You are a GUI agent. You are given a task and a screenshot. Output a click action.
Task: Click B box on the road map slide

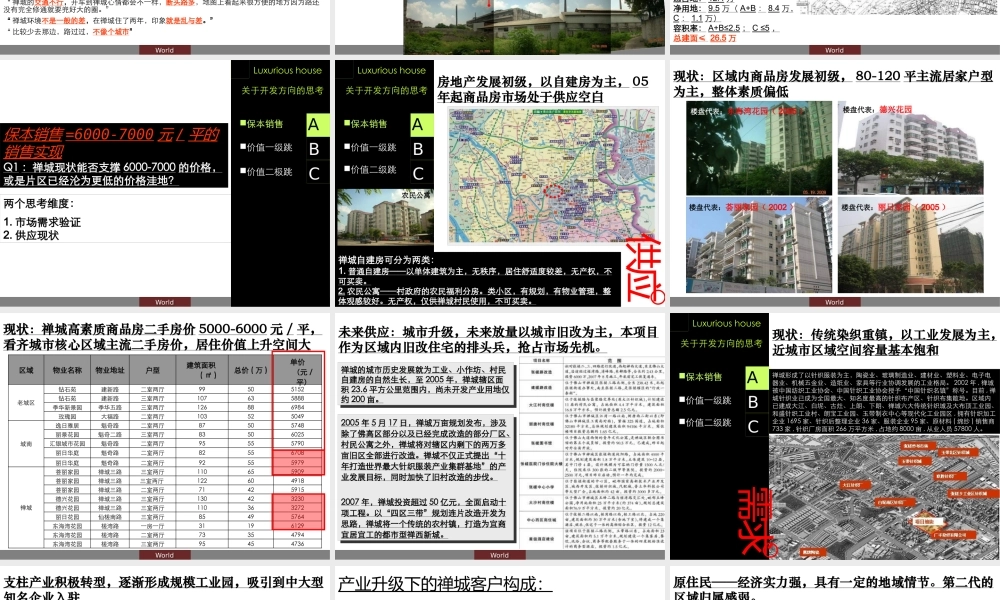tap(422, 149)
